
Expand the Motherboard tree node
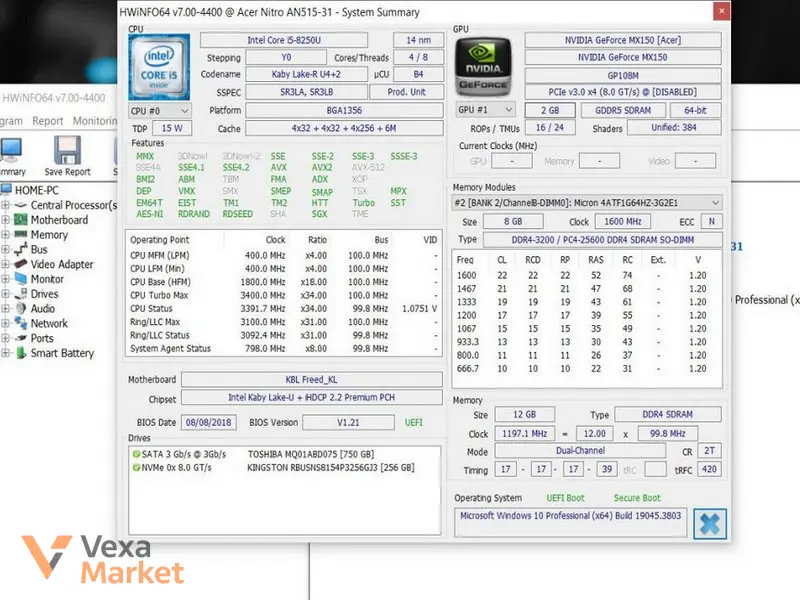[x=6, y=220]
